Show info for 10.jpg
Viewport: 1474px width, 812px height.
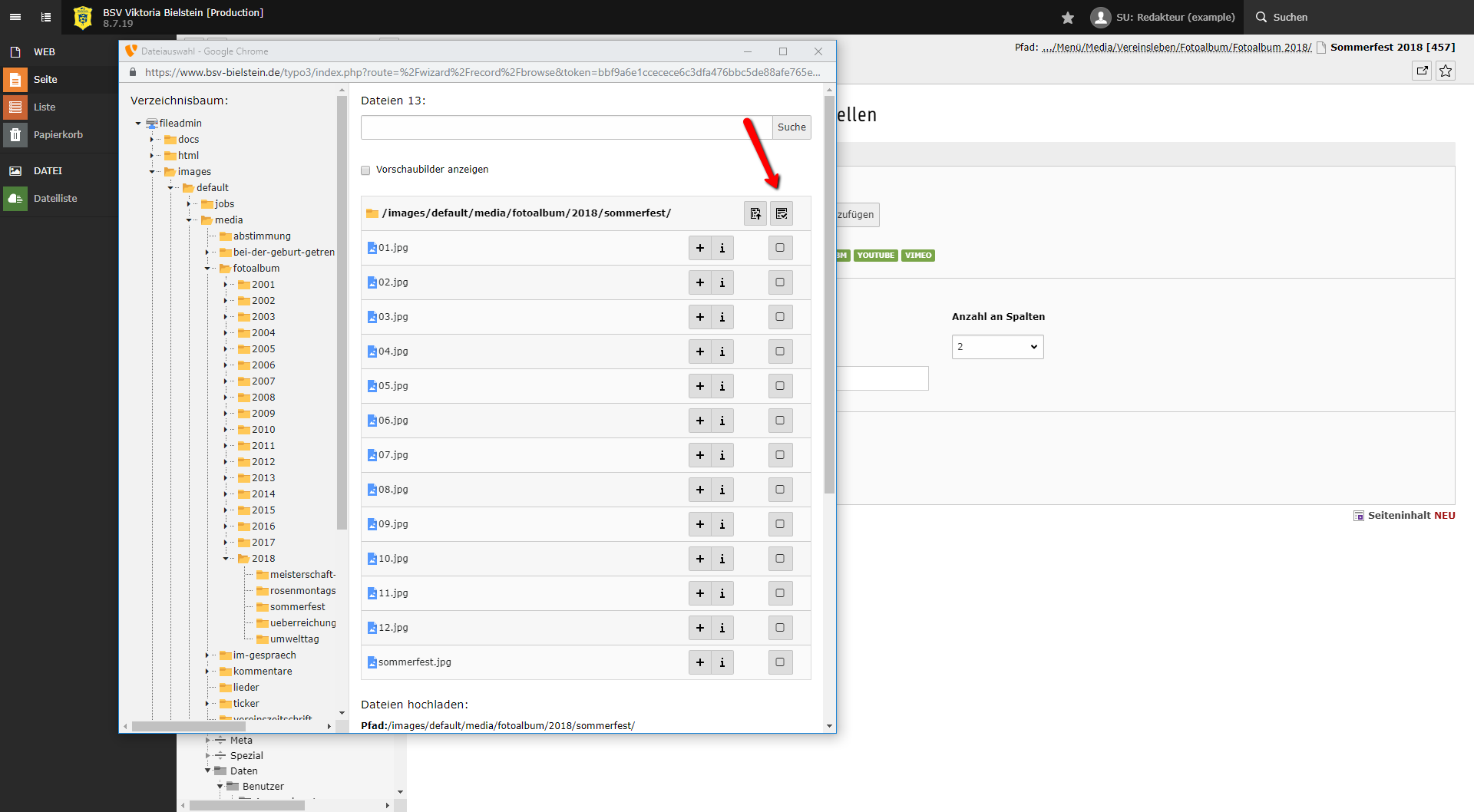[x=722, y=559]
